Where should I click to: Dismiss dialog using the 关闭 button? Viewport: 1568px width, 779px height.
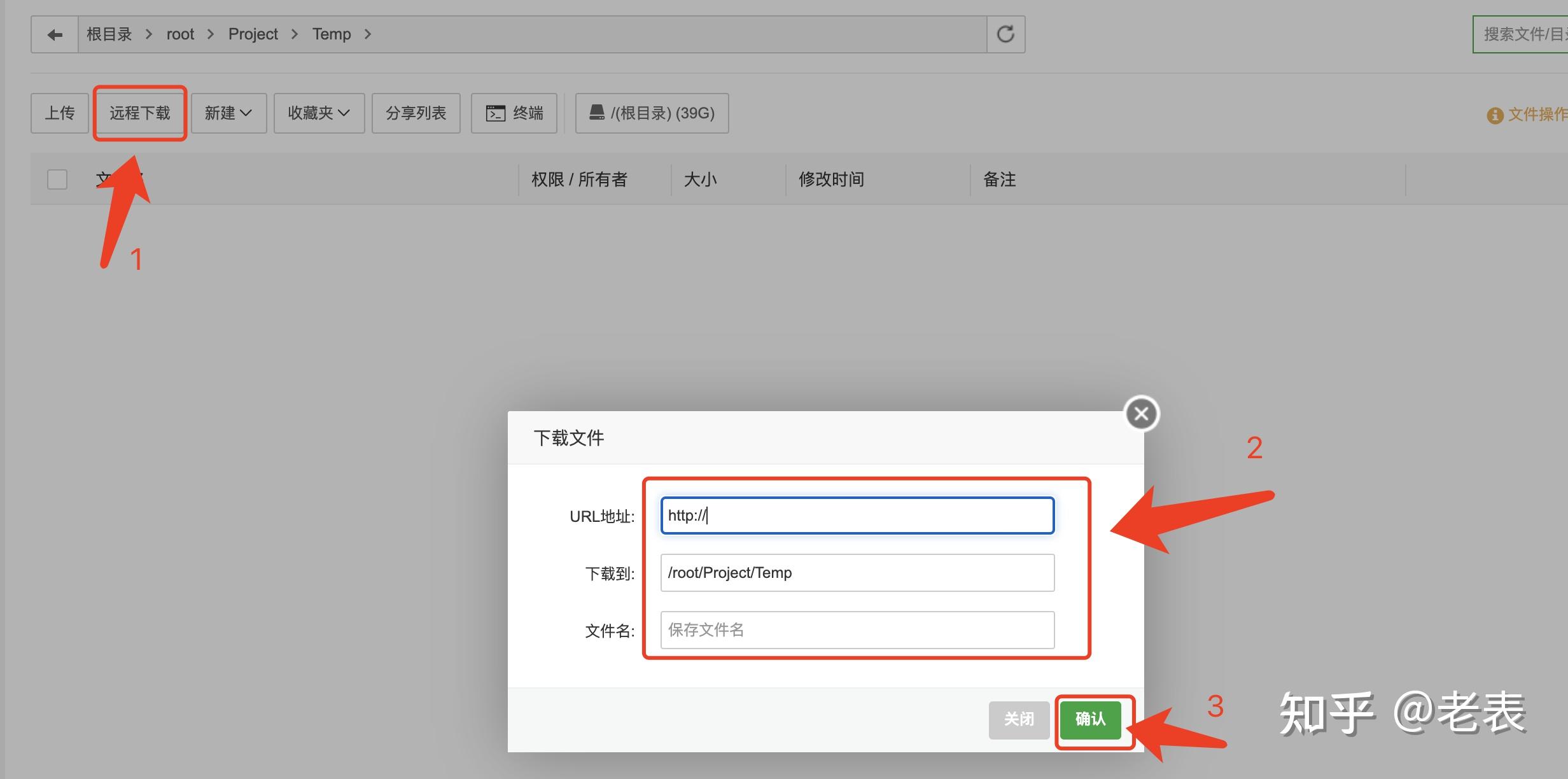pos(1019,719)
